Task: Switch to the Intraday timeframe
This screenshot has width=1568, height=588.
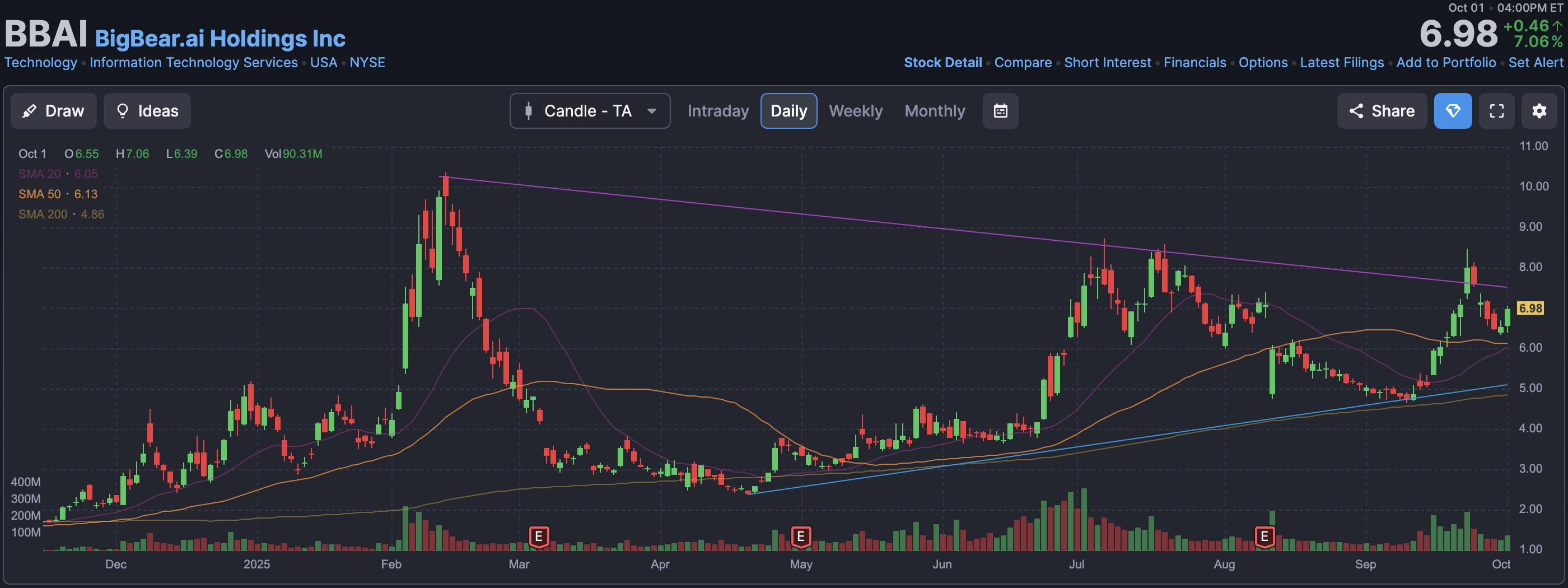Action: [x=718, y=111]
